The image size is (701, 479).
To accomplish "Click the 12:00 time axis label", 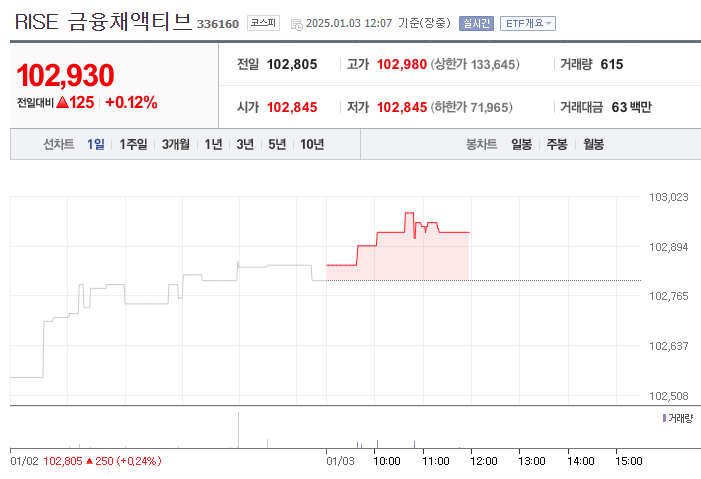I will coord(484,461).
